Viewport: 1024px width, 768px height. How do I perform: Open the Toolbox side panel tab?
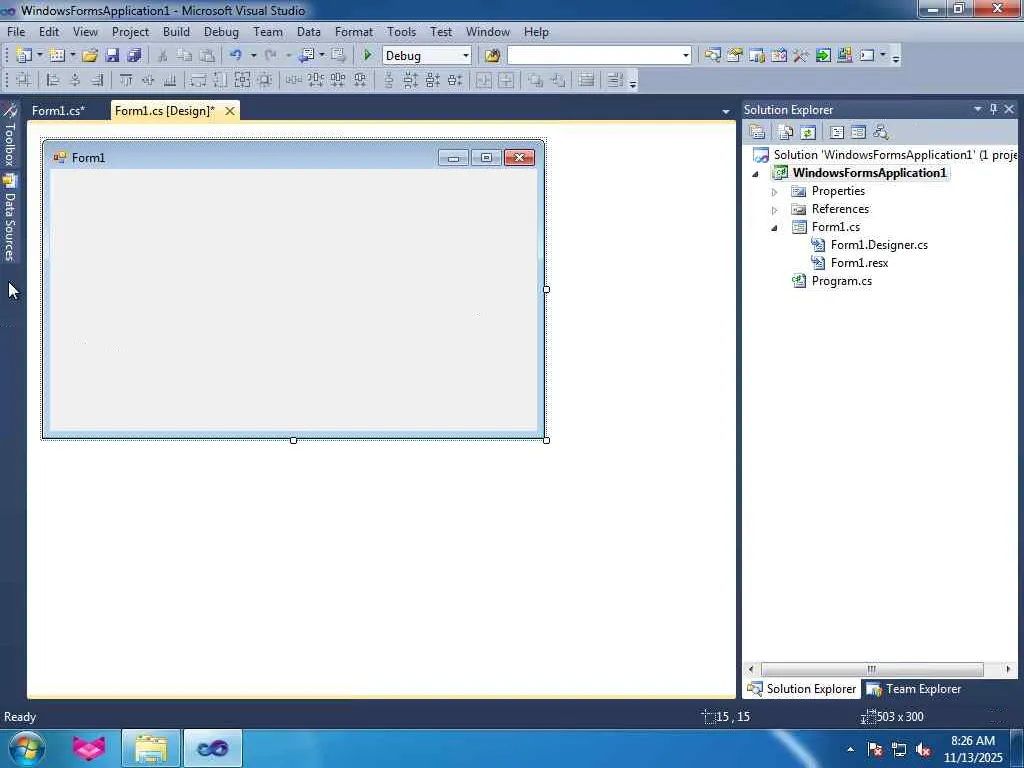point(10,135)
